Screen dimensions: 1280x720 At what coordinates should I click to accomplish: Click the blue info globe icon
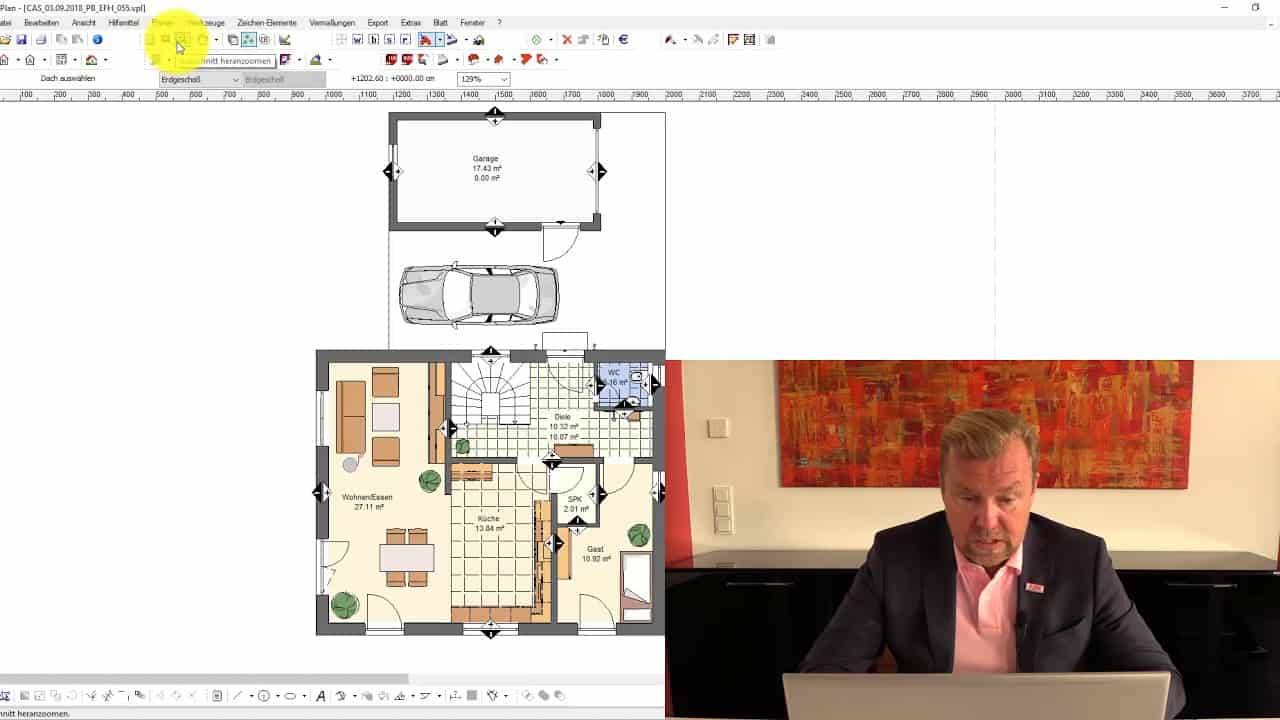click(x=97, y=40)
